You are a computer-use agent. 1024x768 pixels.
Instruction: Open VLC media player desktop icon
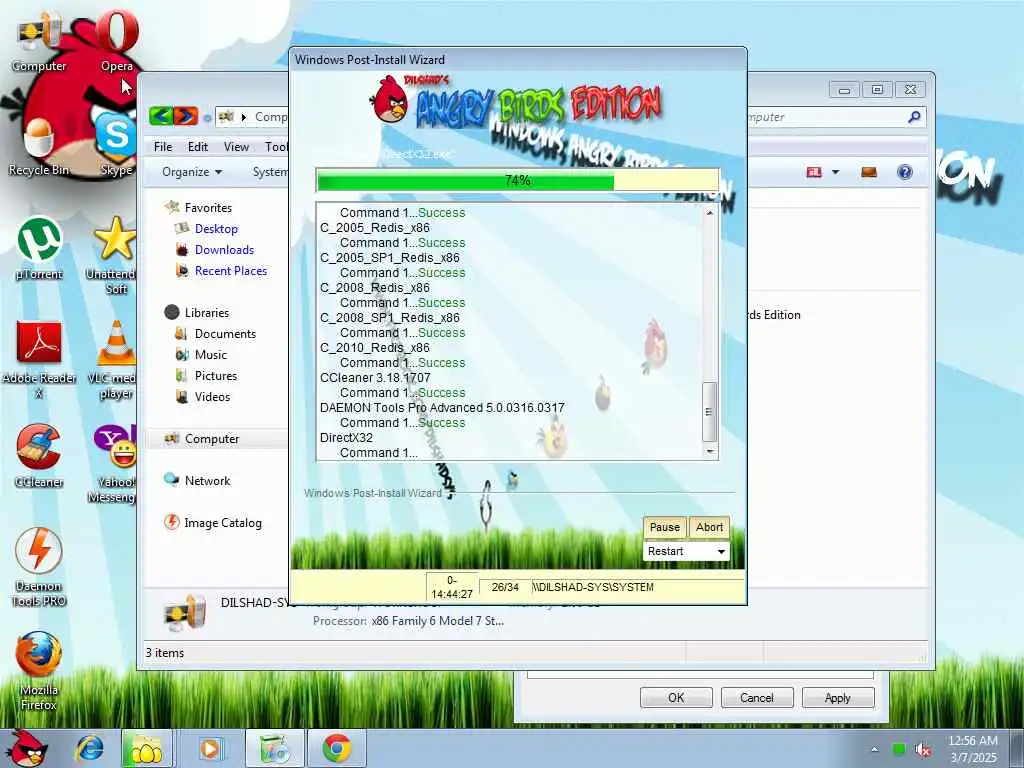coord(114,359)
